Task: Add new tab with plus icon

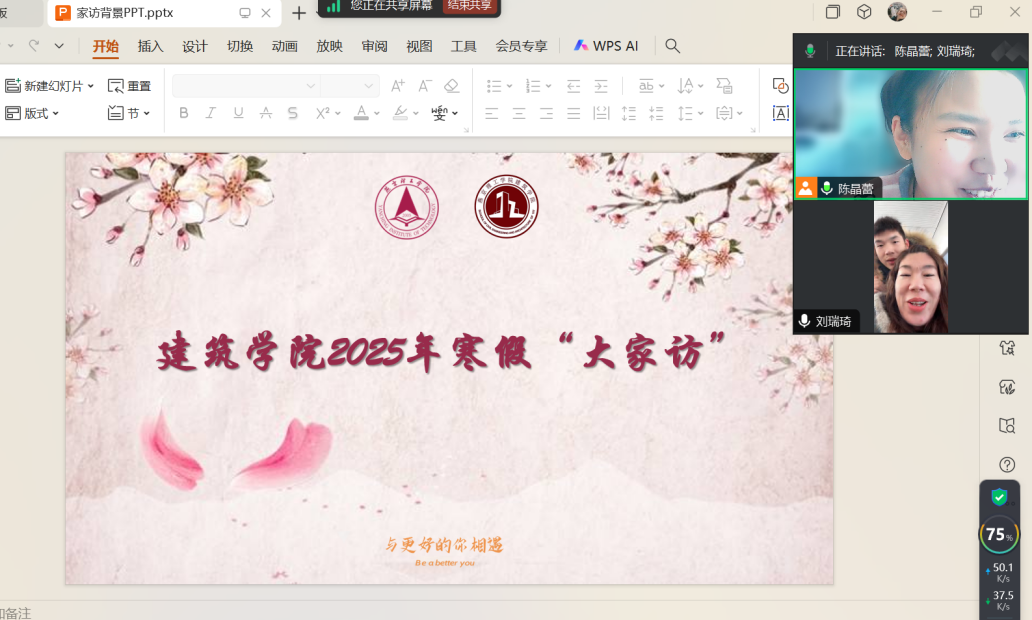Action: click(x=298, y=13)
